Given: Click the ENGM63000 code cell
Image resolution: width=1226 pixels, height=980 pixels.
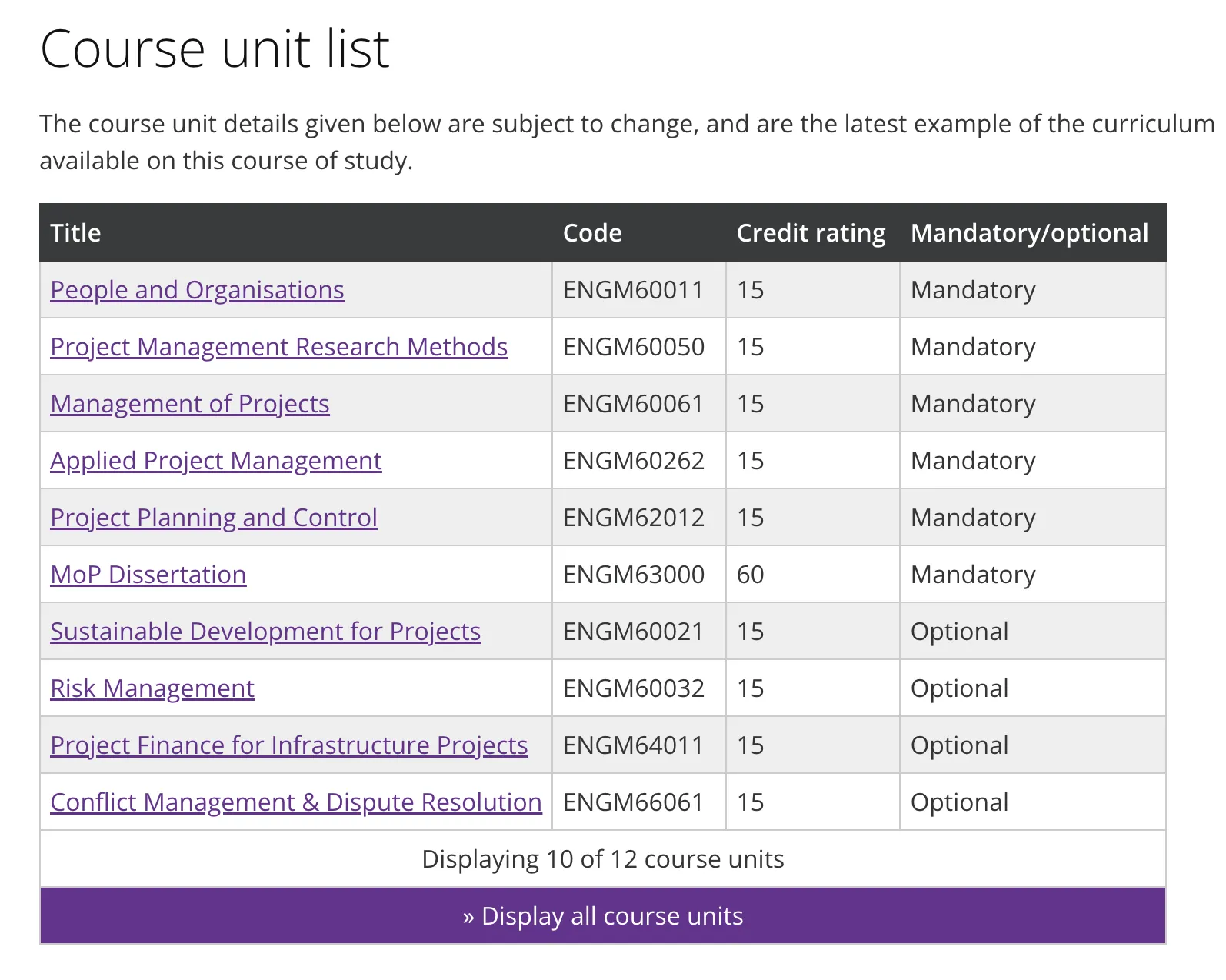Looking at the screenshot, I should (x=633, y=575).
